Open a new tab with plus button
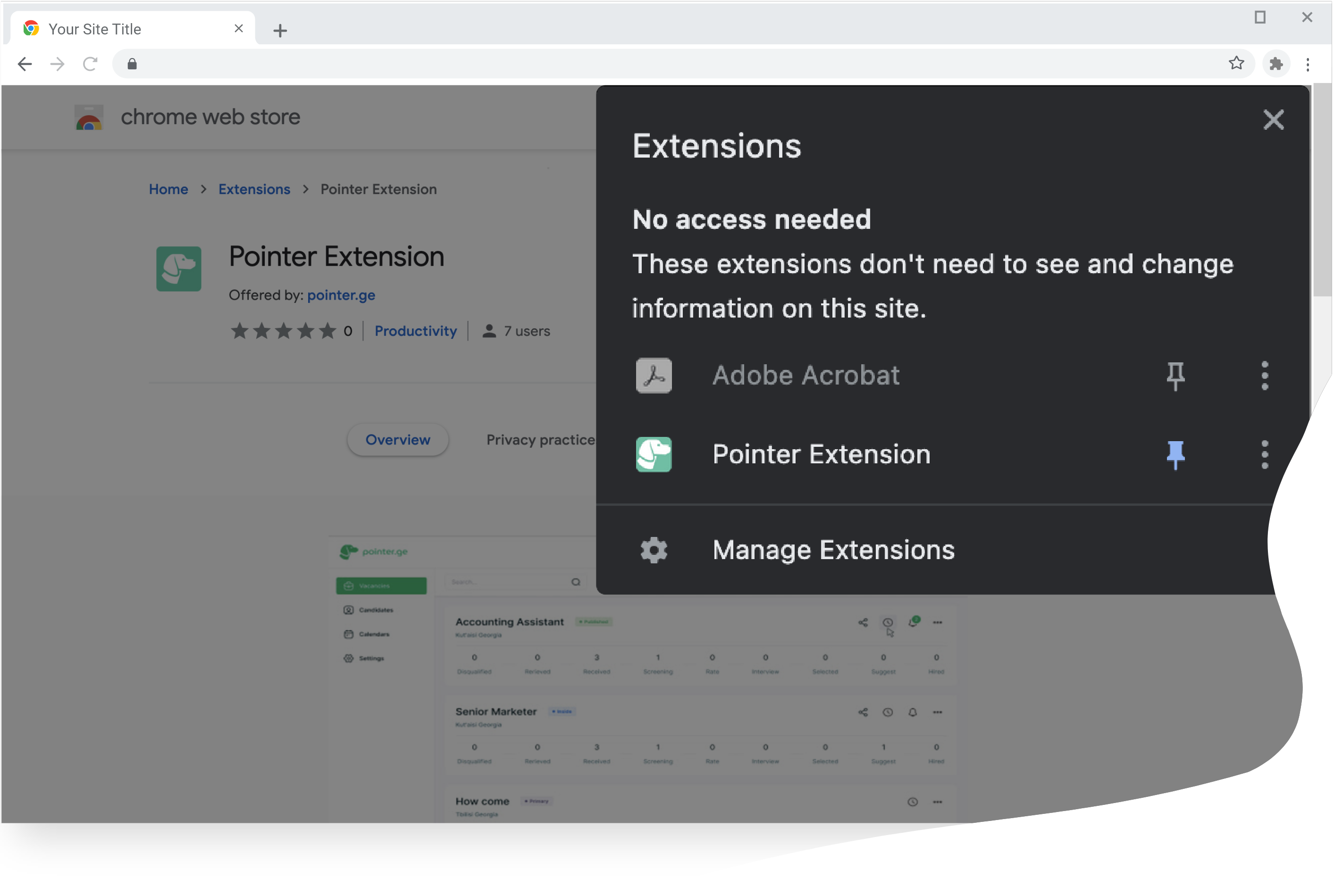Screen dimensions: 1334x896 pos(280,31)
